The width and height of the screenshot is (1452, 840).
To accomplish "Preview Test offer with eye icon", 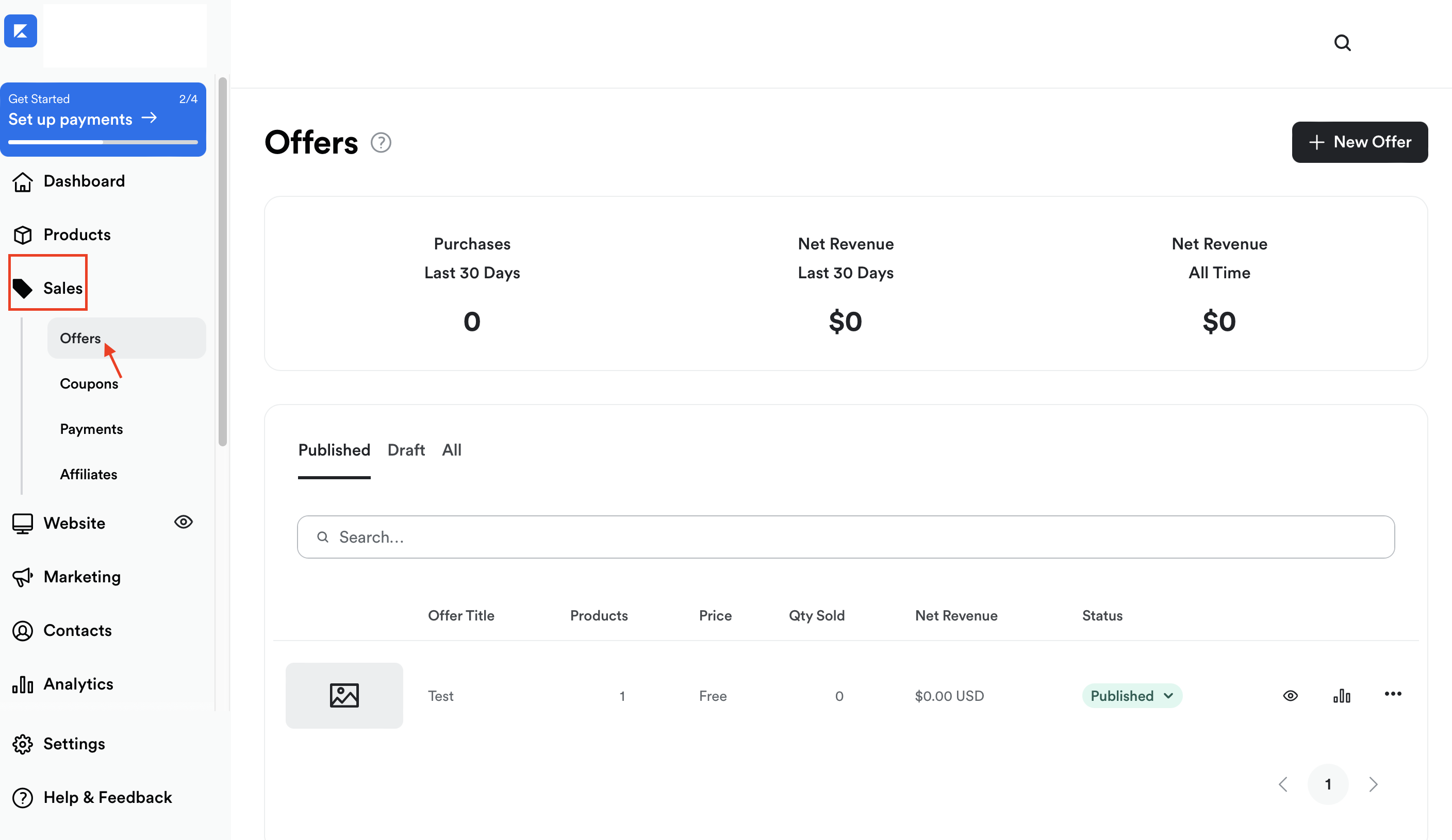I will [1290, 696].
